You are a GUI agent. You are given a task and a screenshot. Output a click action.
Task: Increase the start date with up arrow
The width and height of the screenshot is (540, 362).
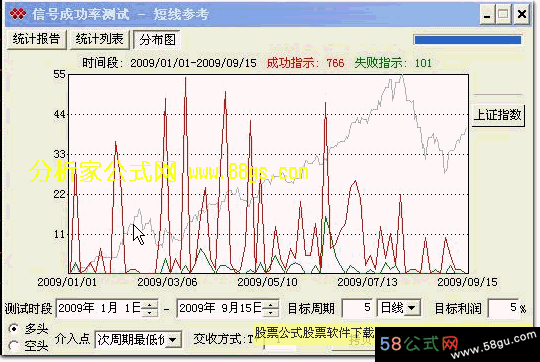click(x=149, y=304)
